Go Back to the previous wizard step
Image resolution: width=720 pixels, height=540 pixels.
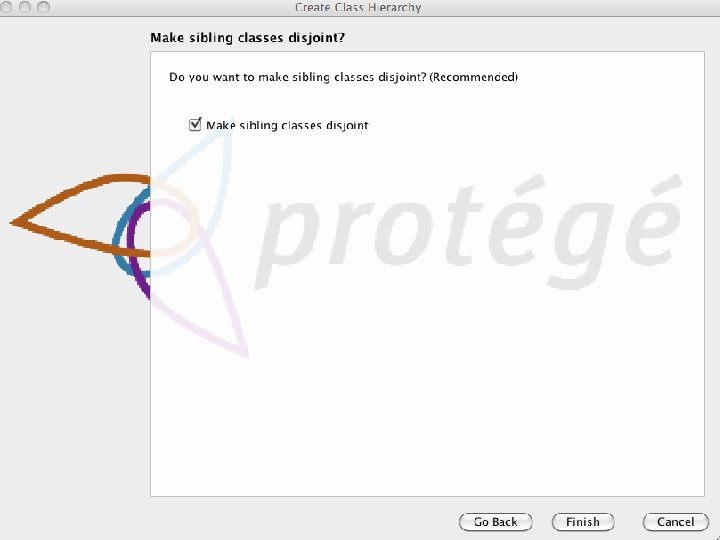495,522
